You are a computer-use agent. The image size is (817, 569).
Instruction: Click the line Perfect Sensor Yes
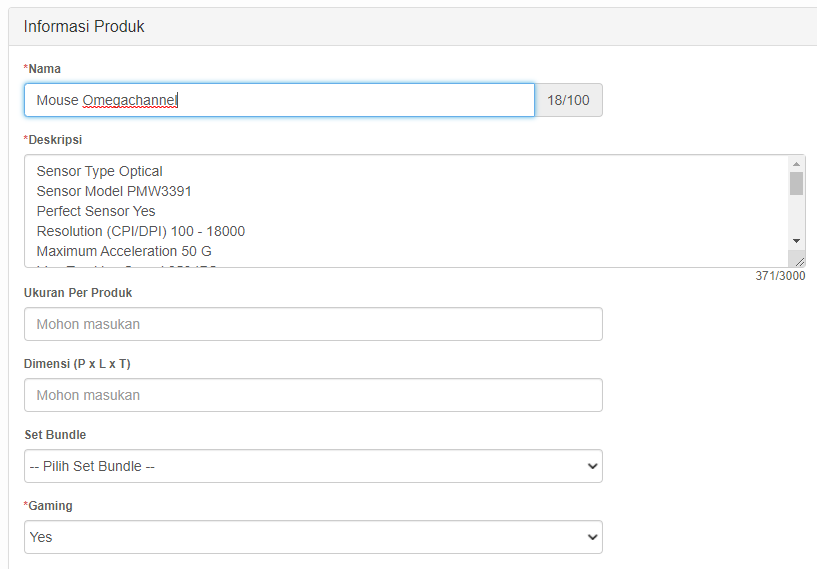click(96, 211)
